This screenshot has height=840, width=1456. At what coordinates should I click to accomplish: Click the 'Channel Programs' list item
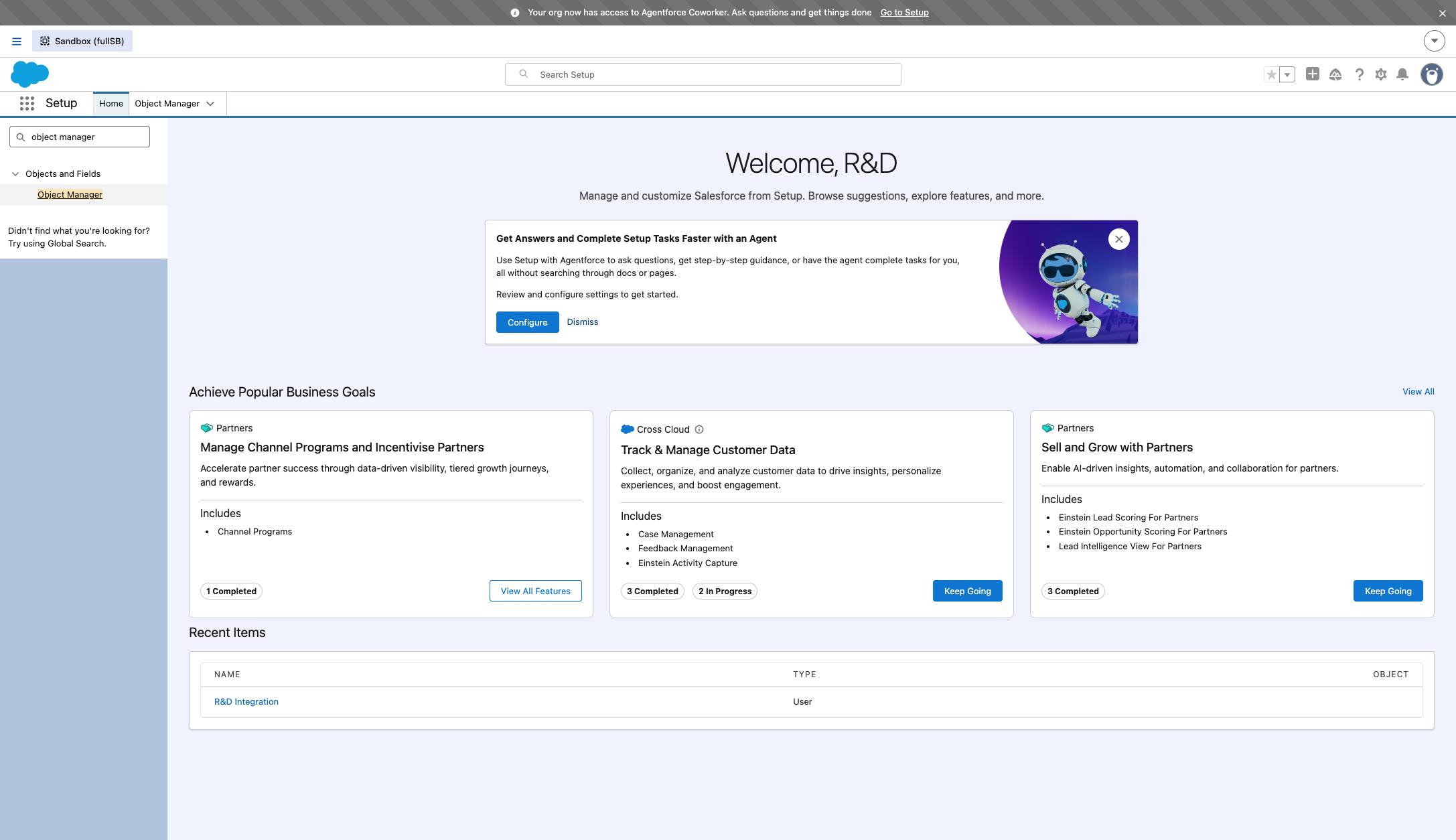254,531
